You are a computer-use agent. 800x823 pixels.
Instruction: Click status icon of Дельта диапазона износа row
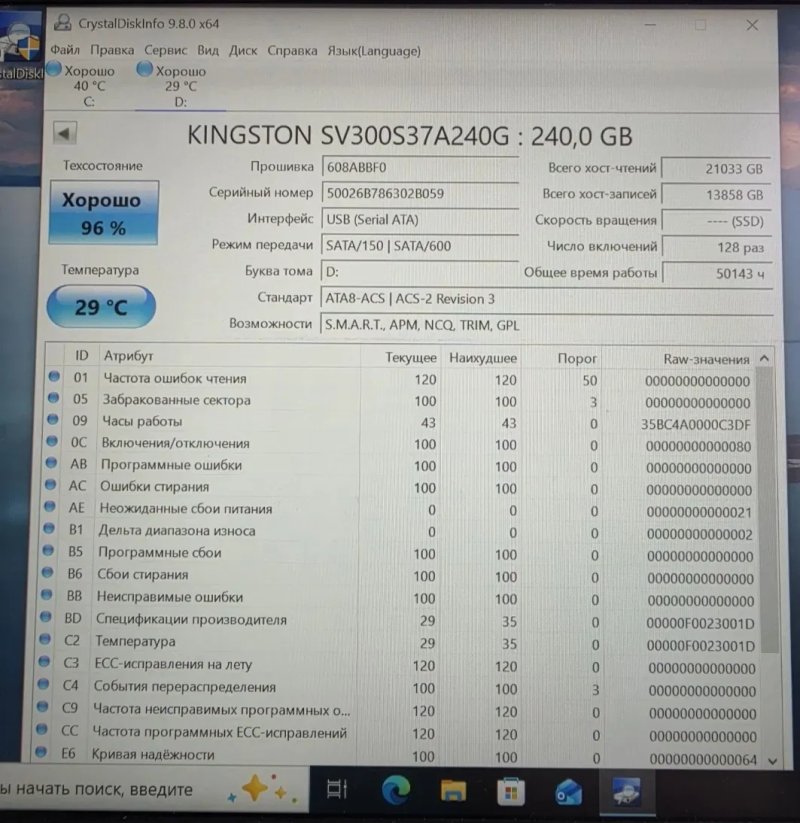click(x=49, y=529)
